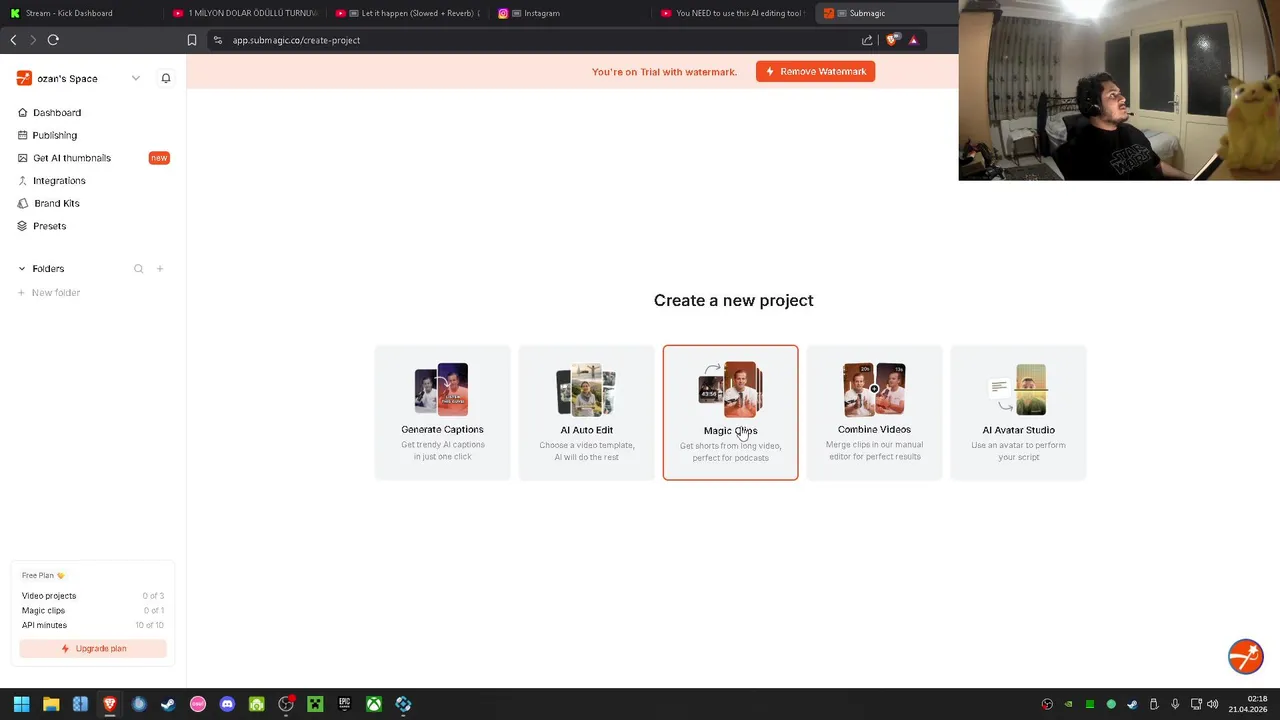Viewport: 1280px width, 720px height.
Task: Go back in the browser
Action: [13, 40]
